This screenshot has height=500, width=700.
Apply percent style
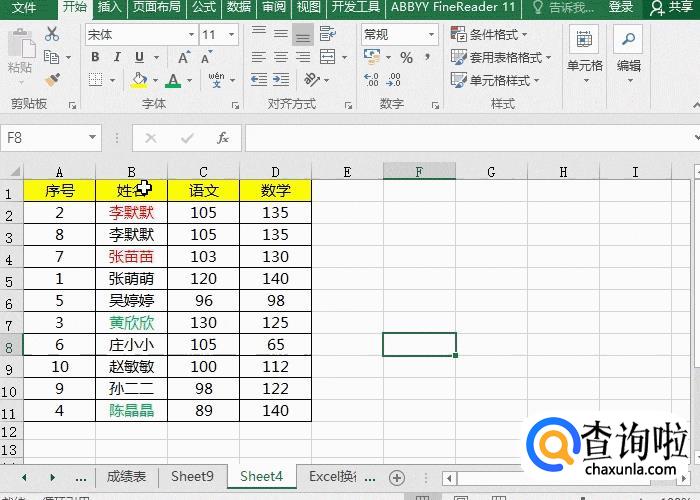pyautogui.click(x=406, y=57)
